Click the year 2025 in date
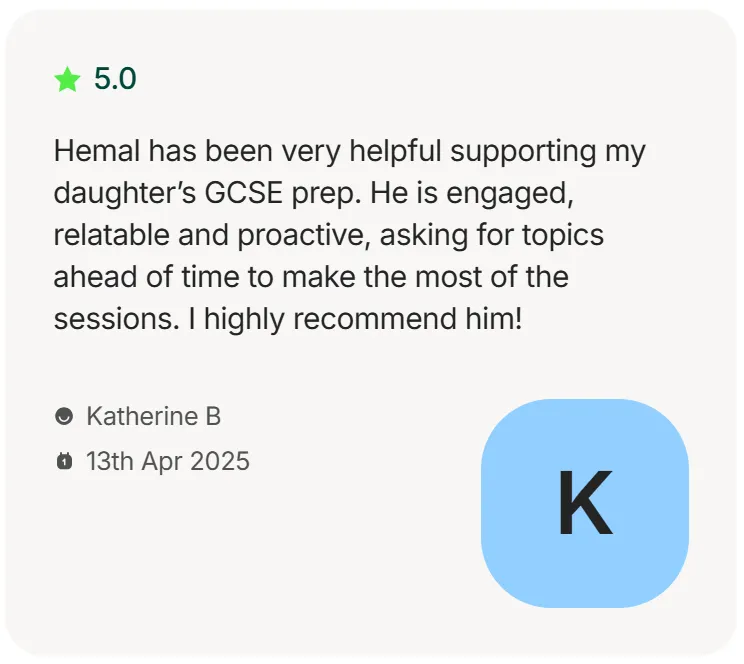744x664 pixels. (x=220, y=461)
